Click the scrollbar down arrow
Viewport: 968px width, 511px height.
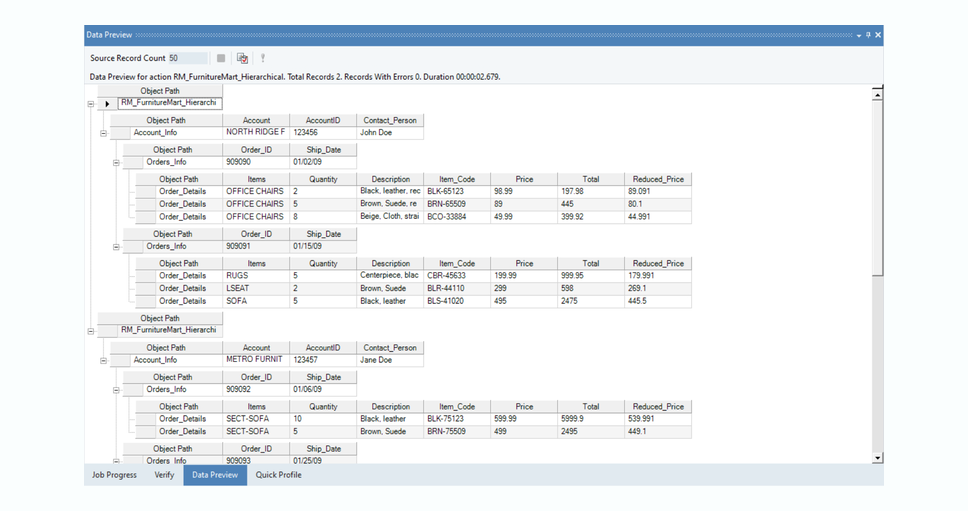(877, 458)
